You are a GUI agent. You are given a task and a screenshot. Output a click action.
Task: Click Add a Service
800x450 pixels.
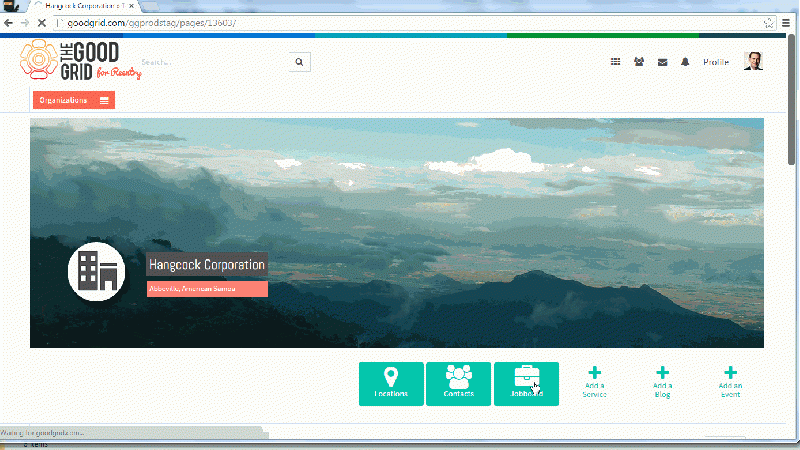point(594,382)
